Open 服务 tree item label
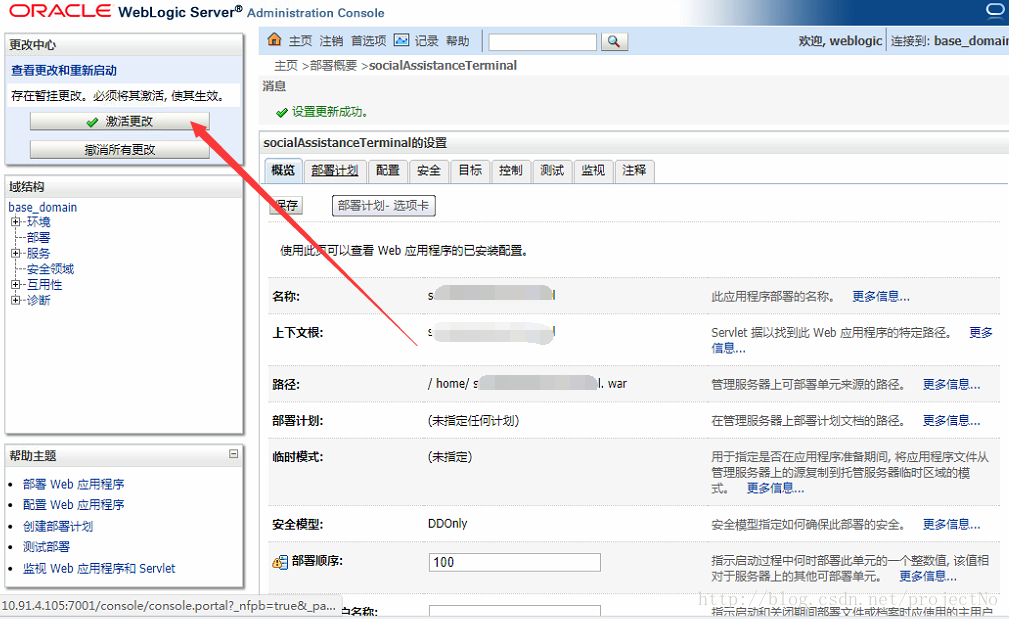The width and height of the screenshot is (1009, 619). click(39, 254)
